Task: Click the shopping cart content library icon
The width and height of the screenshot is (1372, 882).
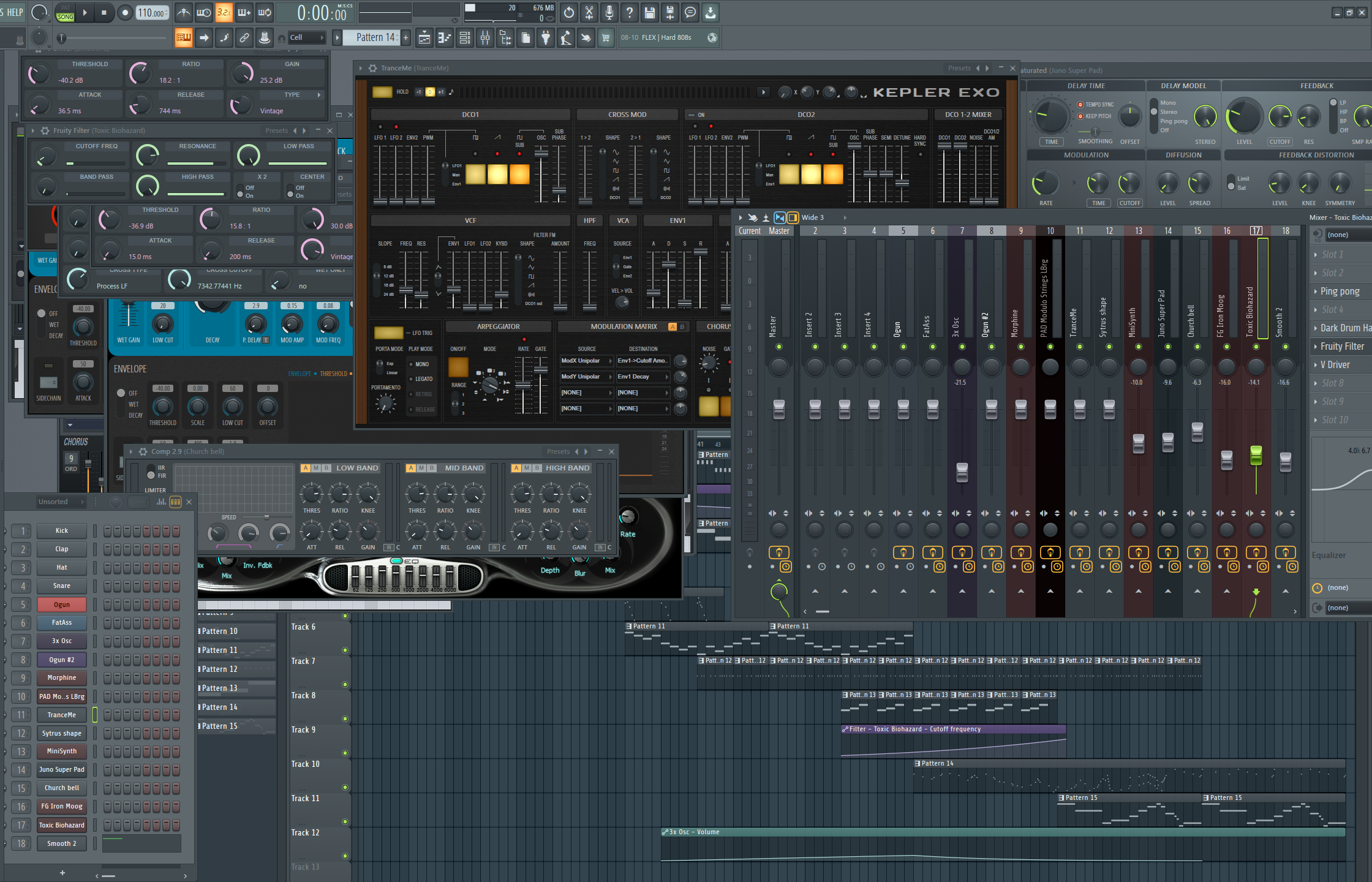Action: coord(606,38)
